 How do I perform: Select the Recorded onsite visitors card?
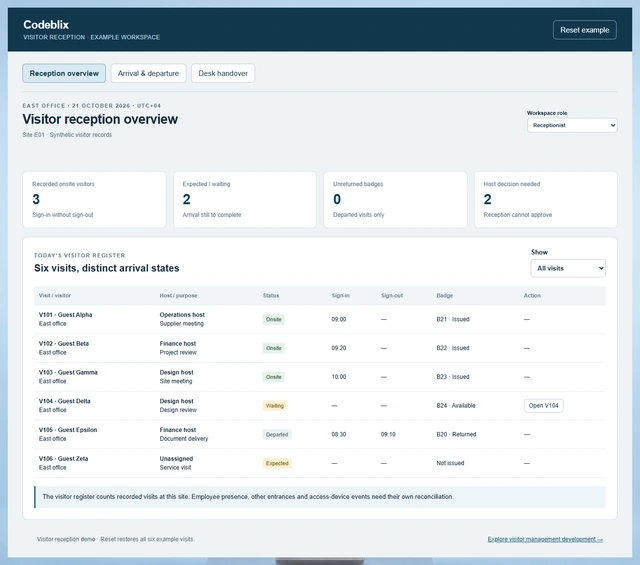(x=94, y=199)
